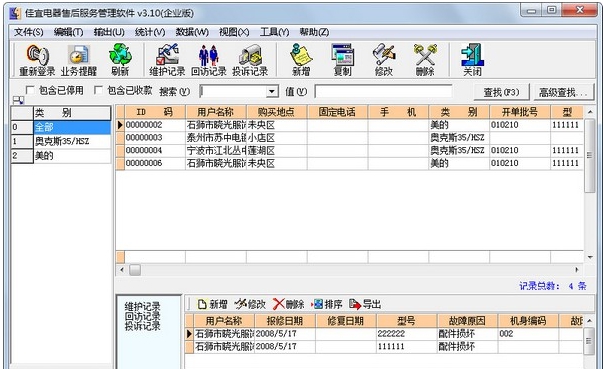
Task: Open the 视图(X) menu
Action: (x=234, y=32)
